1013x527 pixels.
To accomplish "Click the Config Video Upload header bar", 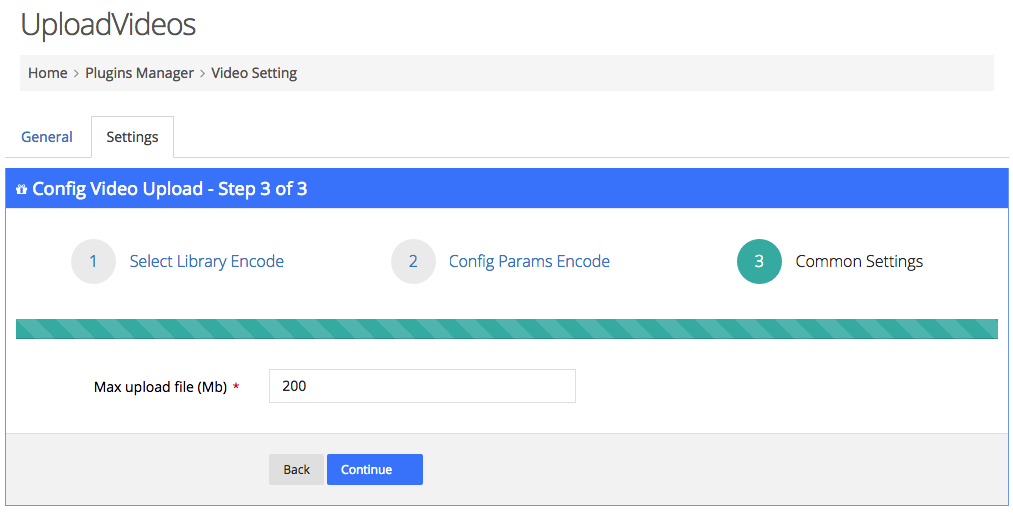I will click(x=506, y=189).
